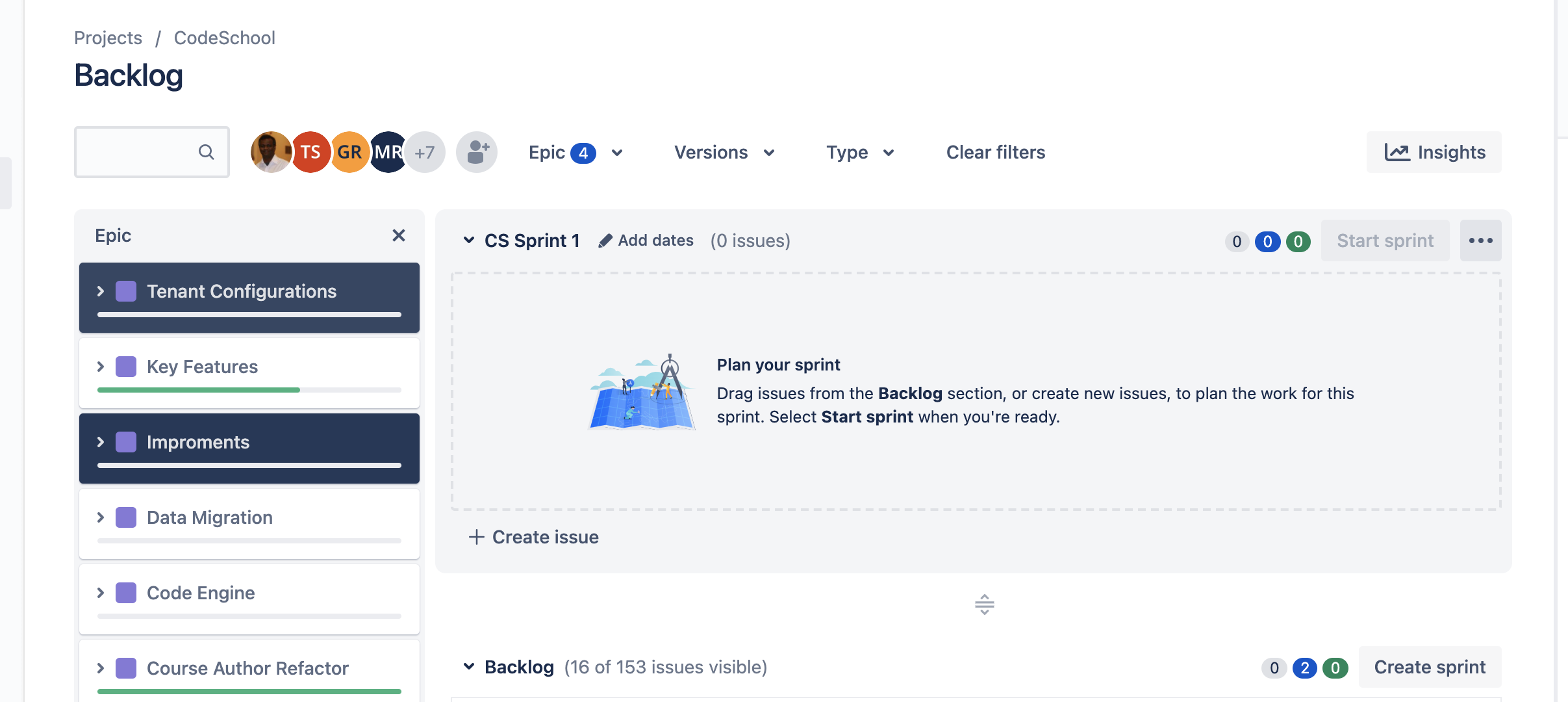The width and height of the screenshot is (1568, 702).
Task: Click the pencil Add dates icon
Action: click(x=605, y=241)
